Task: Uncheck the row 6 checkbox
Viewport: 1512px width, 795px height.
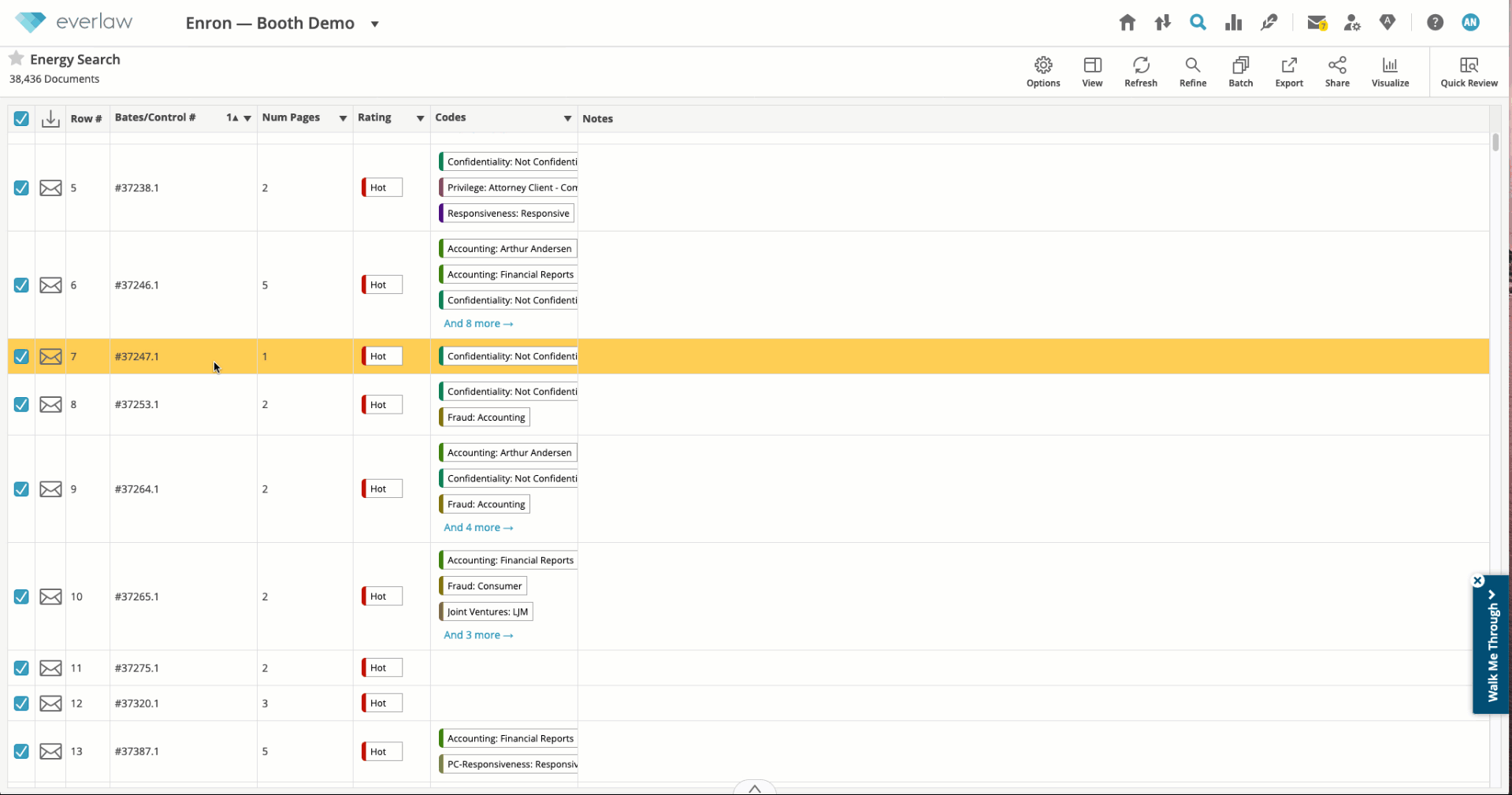Action: 21,284
